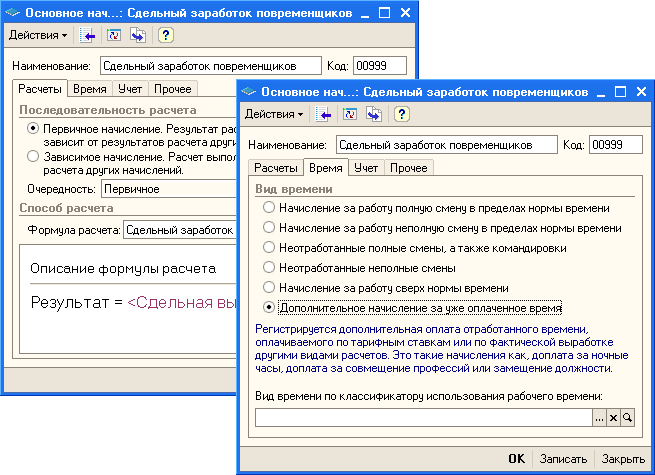Click the magnifier icon in classifier field
The height and width of the screenshot is (475, 655).
627,417
